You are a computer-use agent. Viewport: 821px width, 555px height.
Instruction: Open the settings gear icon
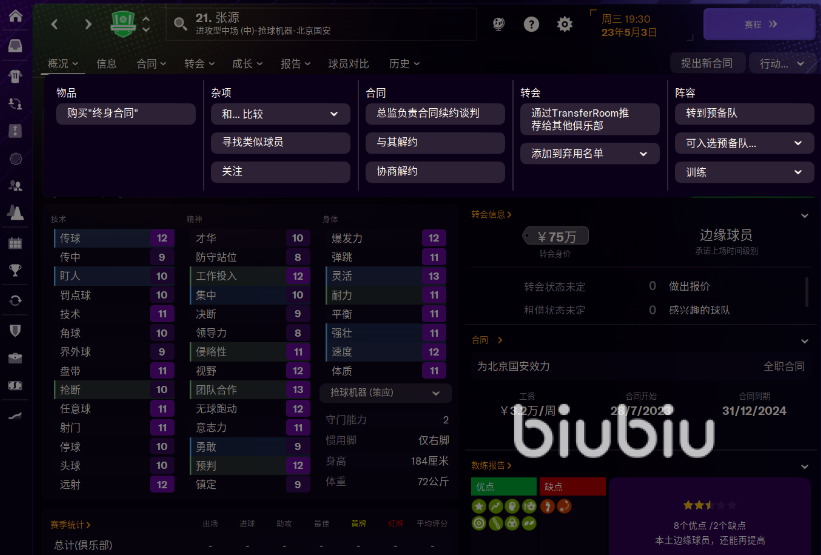565,24
